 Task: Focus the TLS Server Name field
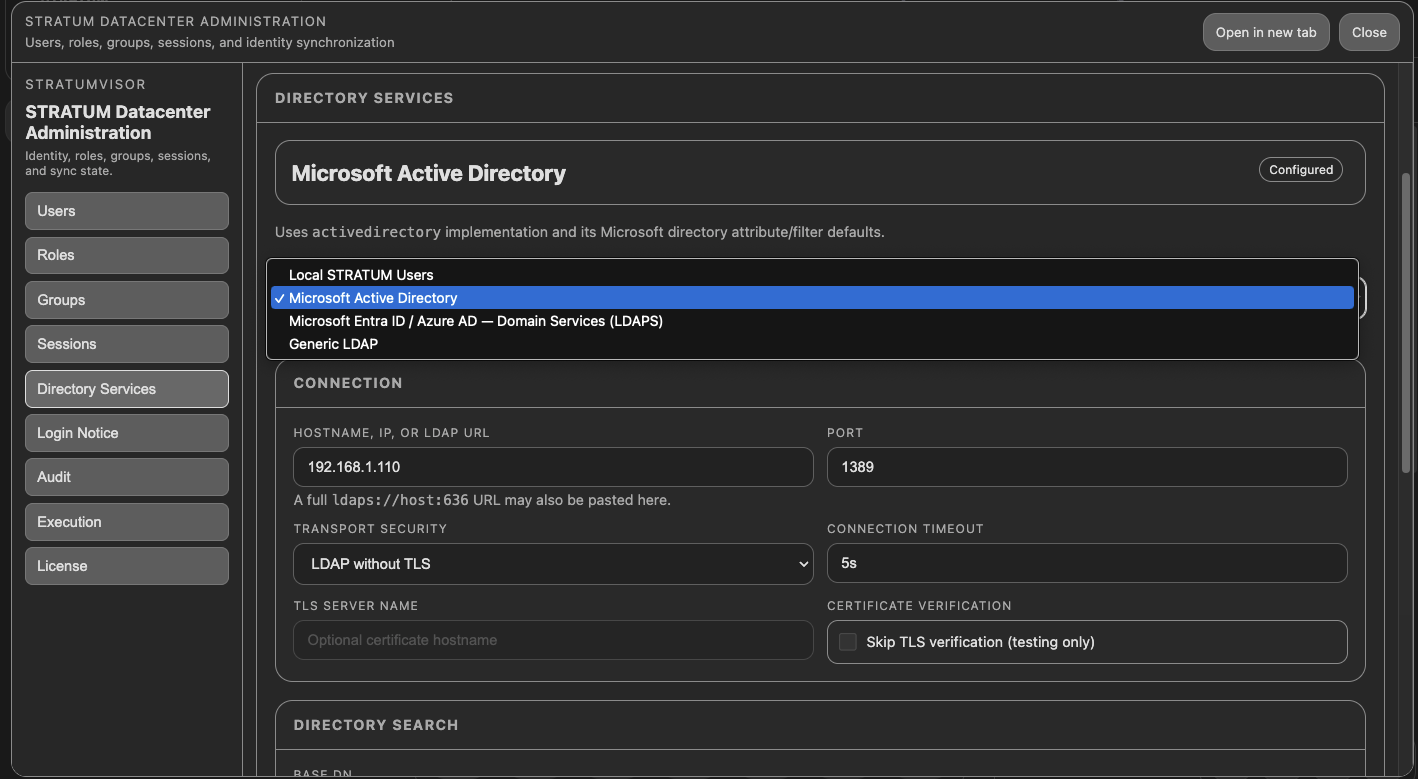(553, 640)
